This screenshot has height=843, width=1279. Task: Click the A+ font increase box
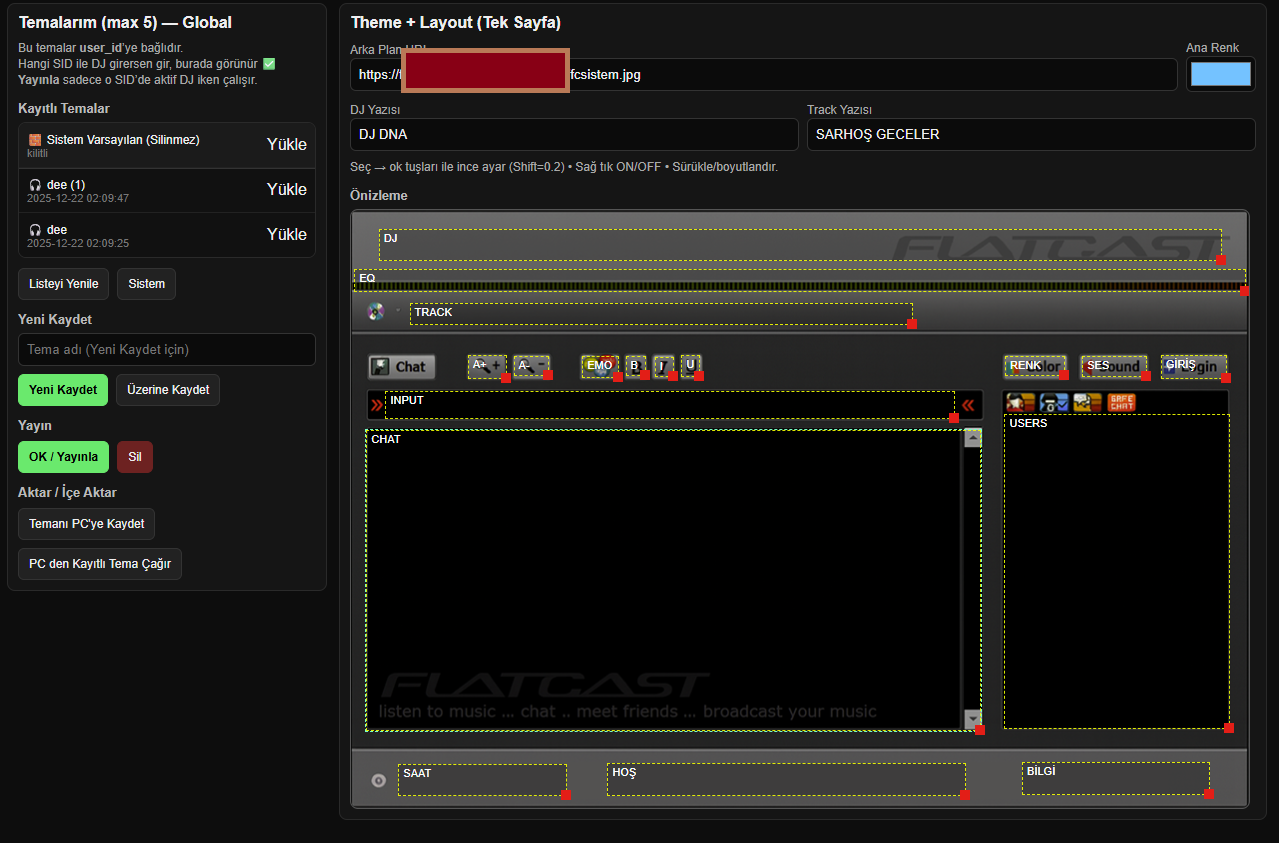point(487,366)
